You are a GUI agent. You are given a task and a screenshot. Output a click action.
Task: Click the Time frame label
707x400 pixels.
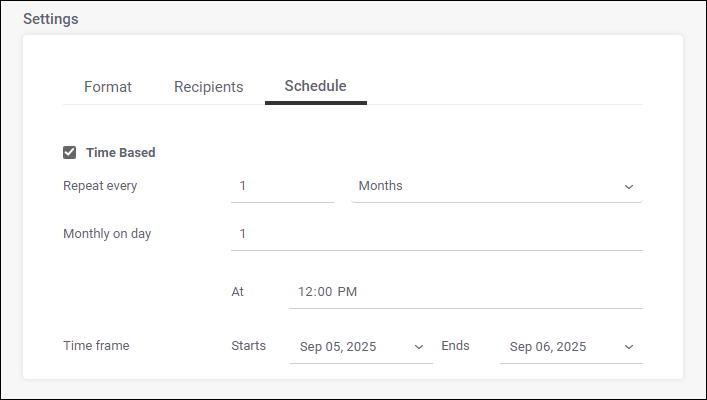(x=96, y=346)
